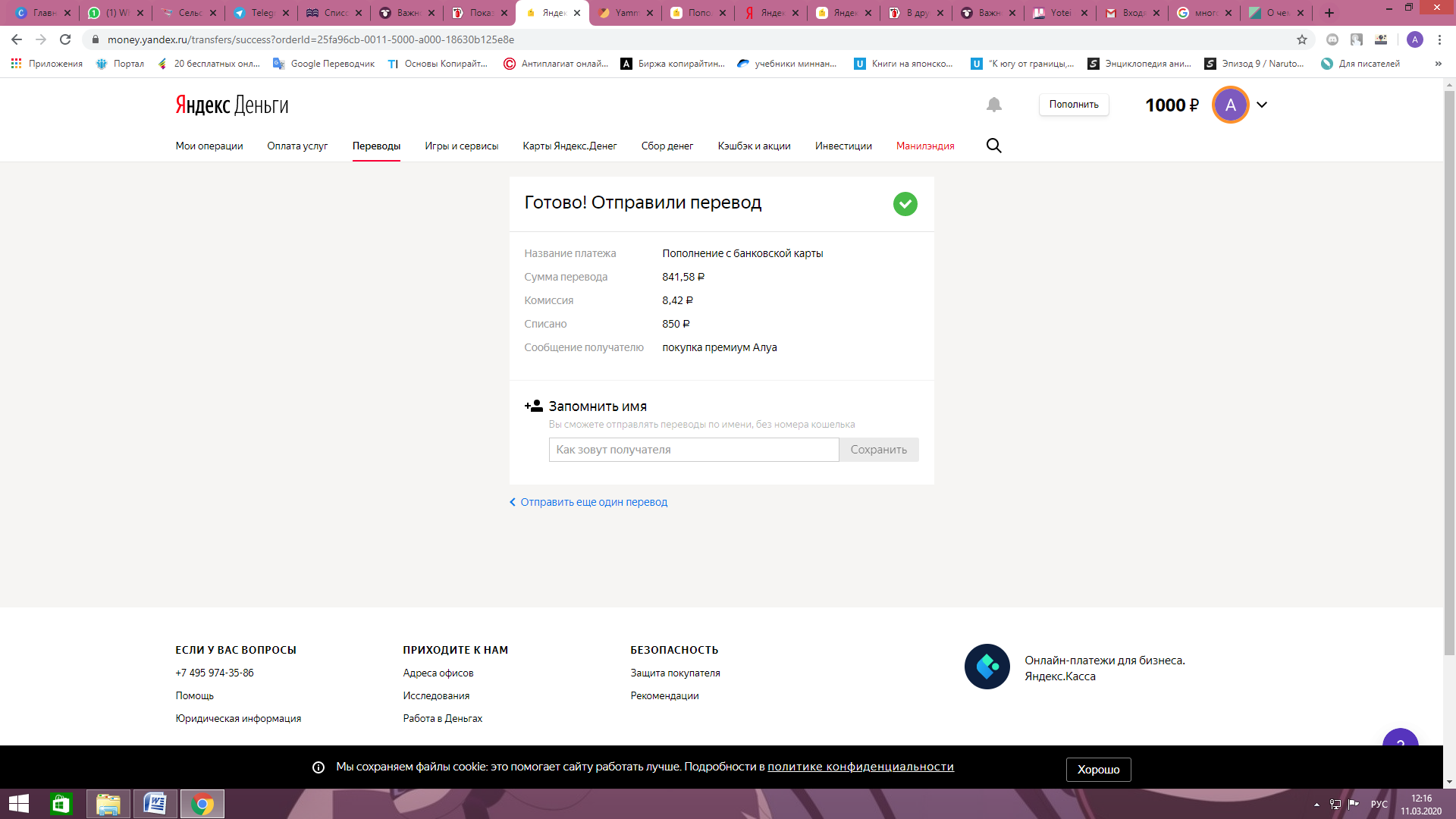Image resolution: width=1456 pixels, height=819 pixels.
Task: Click the Яндекс Деньги logo
Action: 232,105
